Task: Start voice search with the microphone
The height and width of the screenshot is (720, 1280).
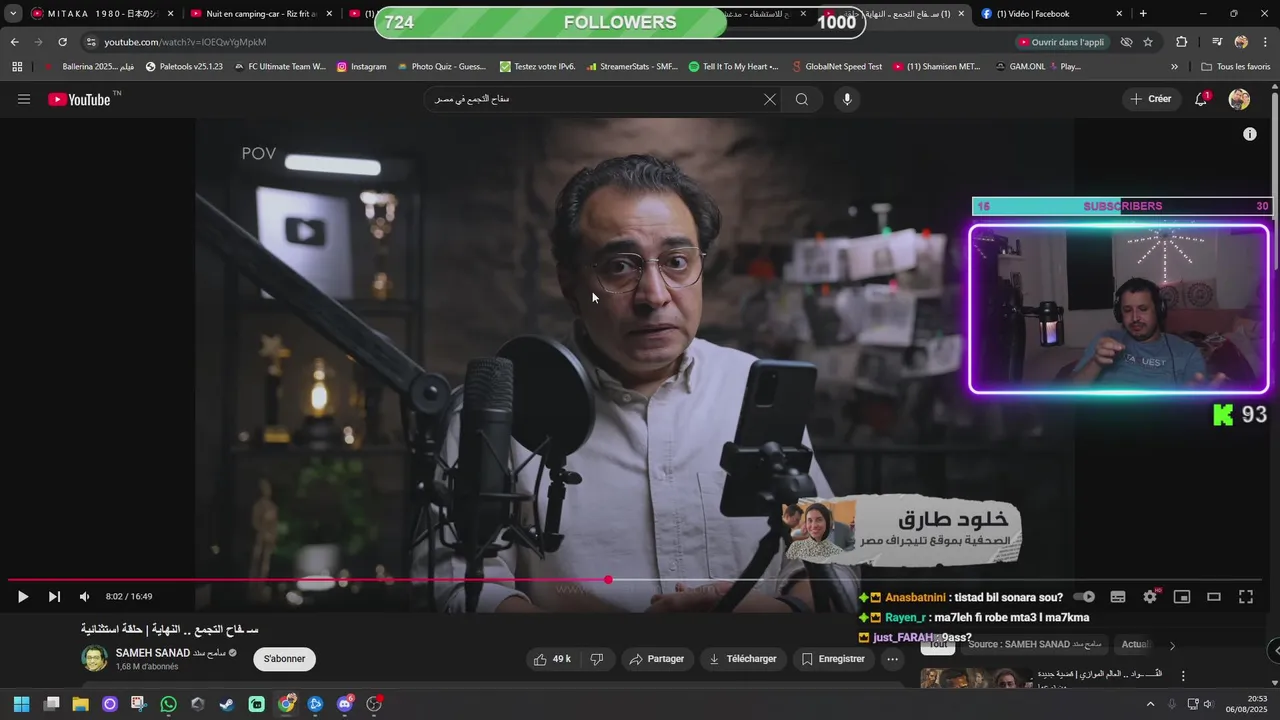Action: [847, 99]
